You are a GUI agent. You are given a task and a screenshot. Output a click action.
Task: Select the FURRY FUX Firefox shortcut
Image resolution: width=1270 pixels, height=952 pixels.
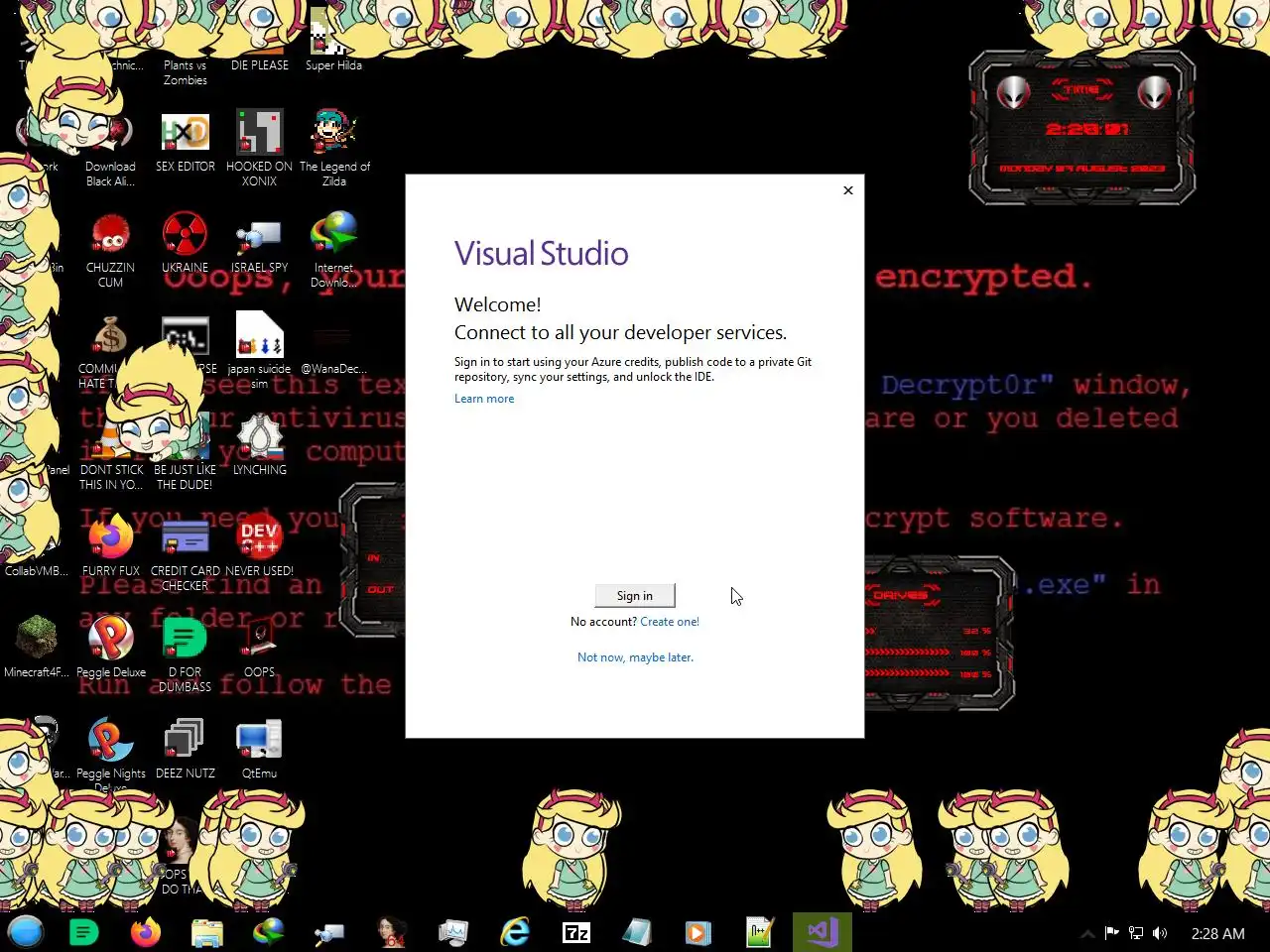click(x=111, y=545)
